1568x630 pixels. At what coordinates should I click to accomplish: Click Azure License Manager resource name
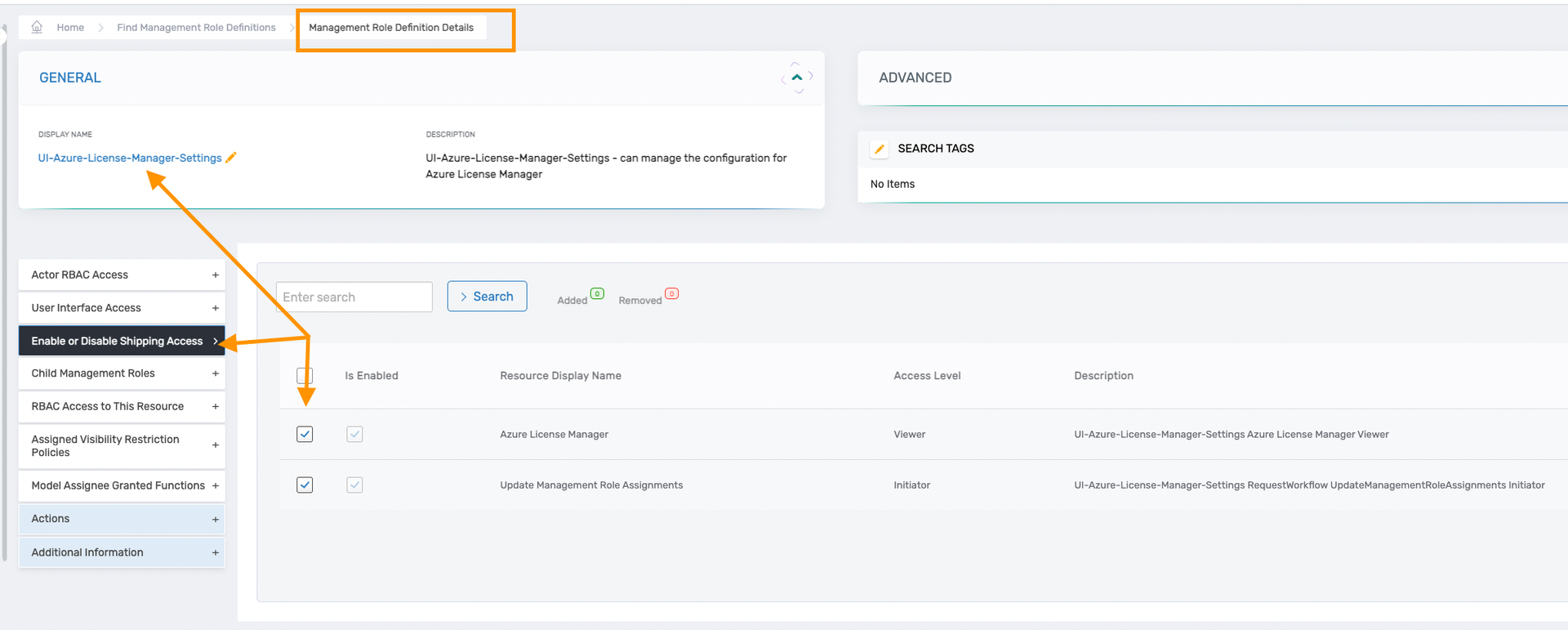[x=554, y=434]
